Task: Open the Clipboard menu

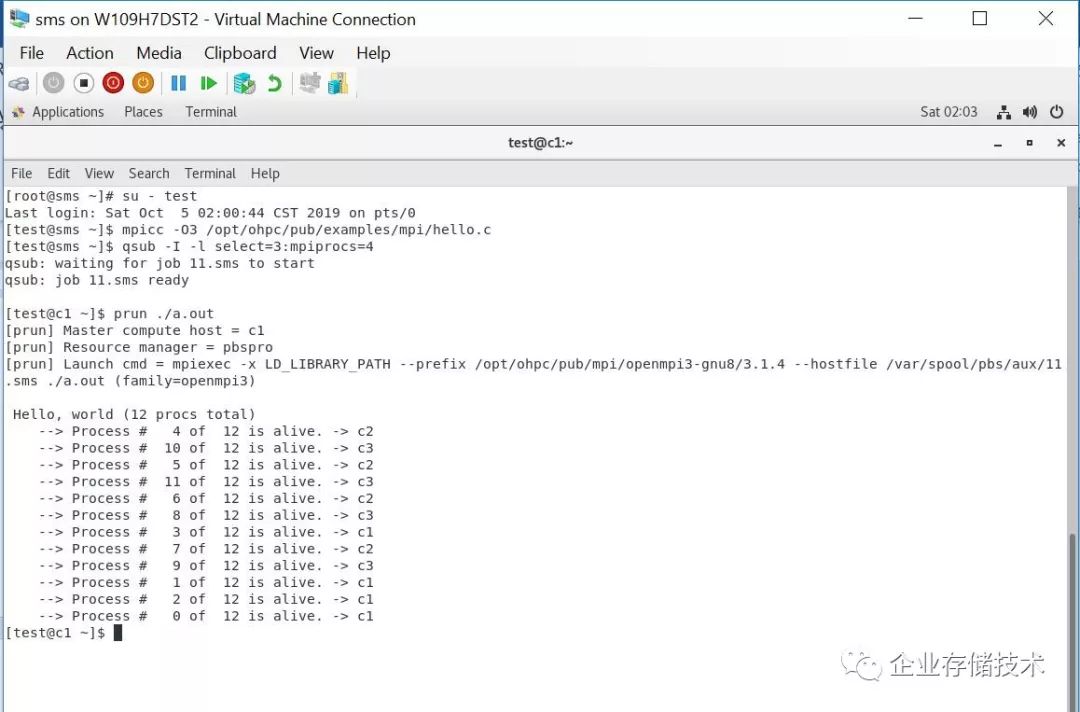Action: (x=240, y=53)
